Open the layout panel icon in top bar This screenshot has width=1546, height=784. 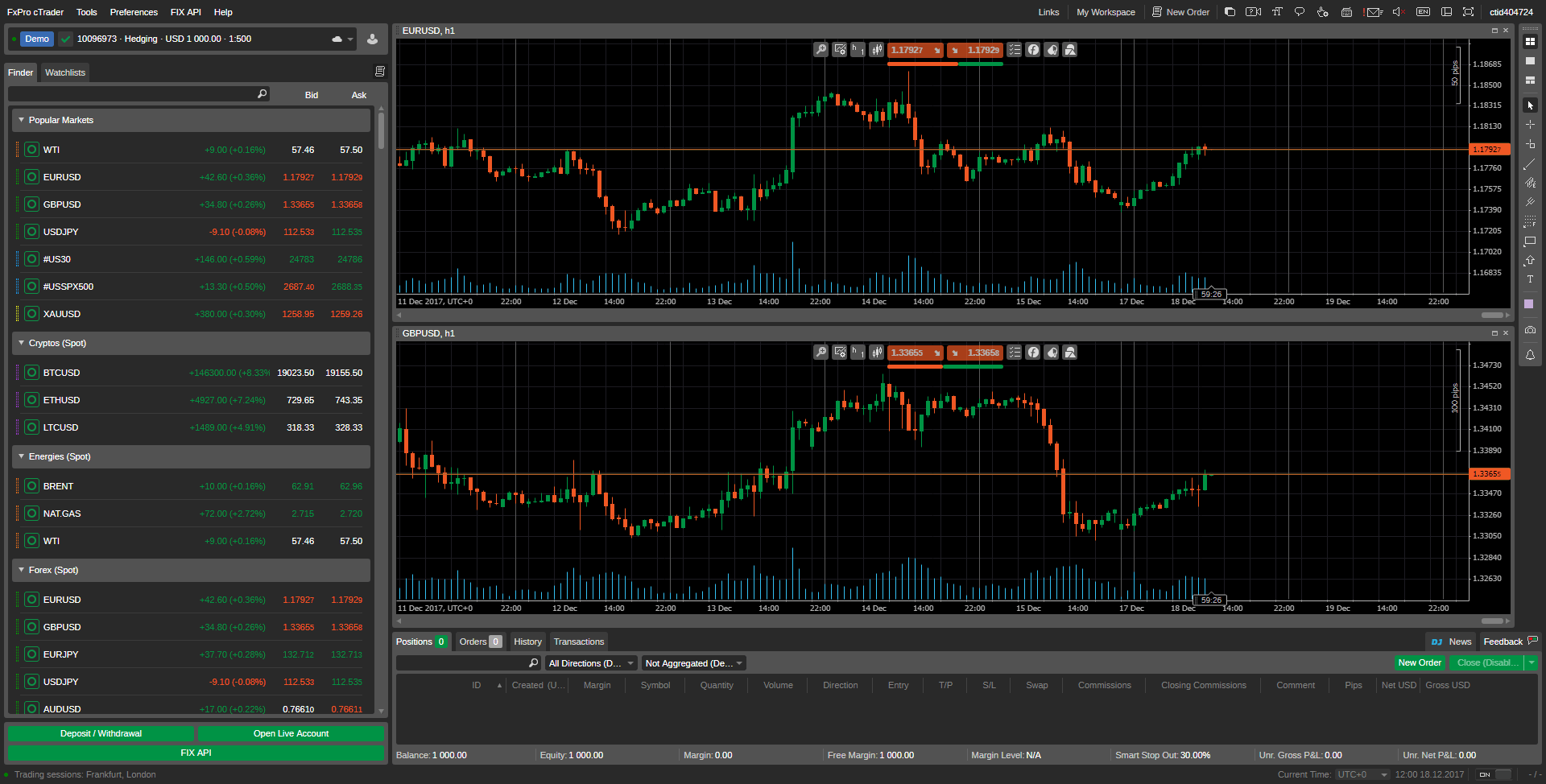pos(1446,12)
